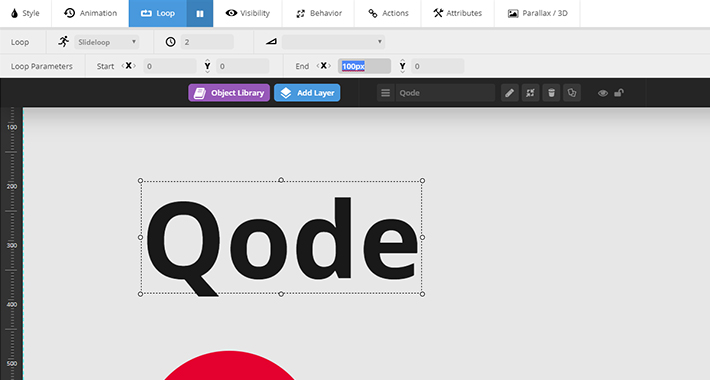
Task: Click the trash delete layer icon
Action: (x=551, y=93)
